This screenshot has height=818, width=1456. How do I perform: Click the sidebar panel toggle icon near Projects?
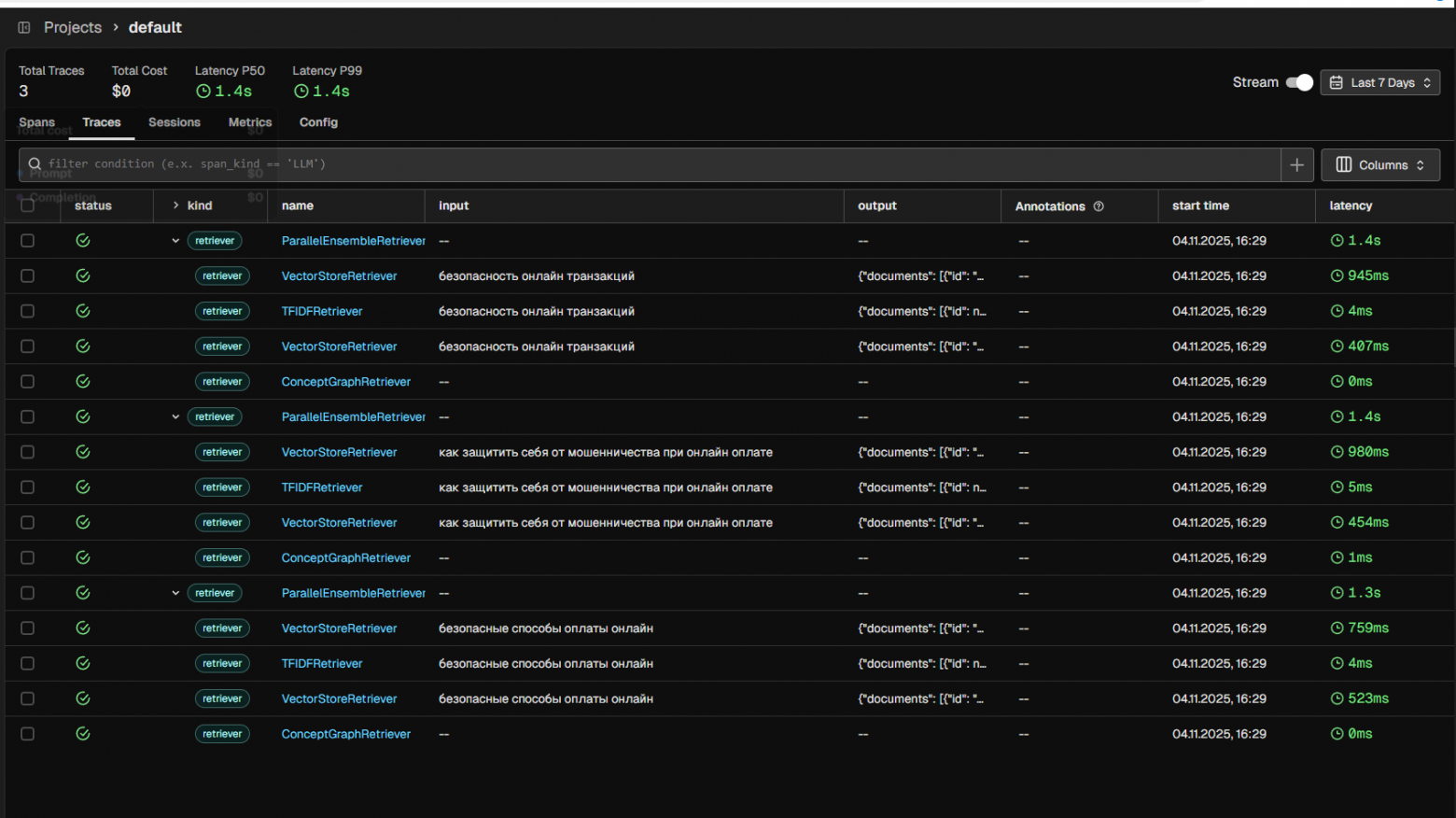pos(24,28)
